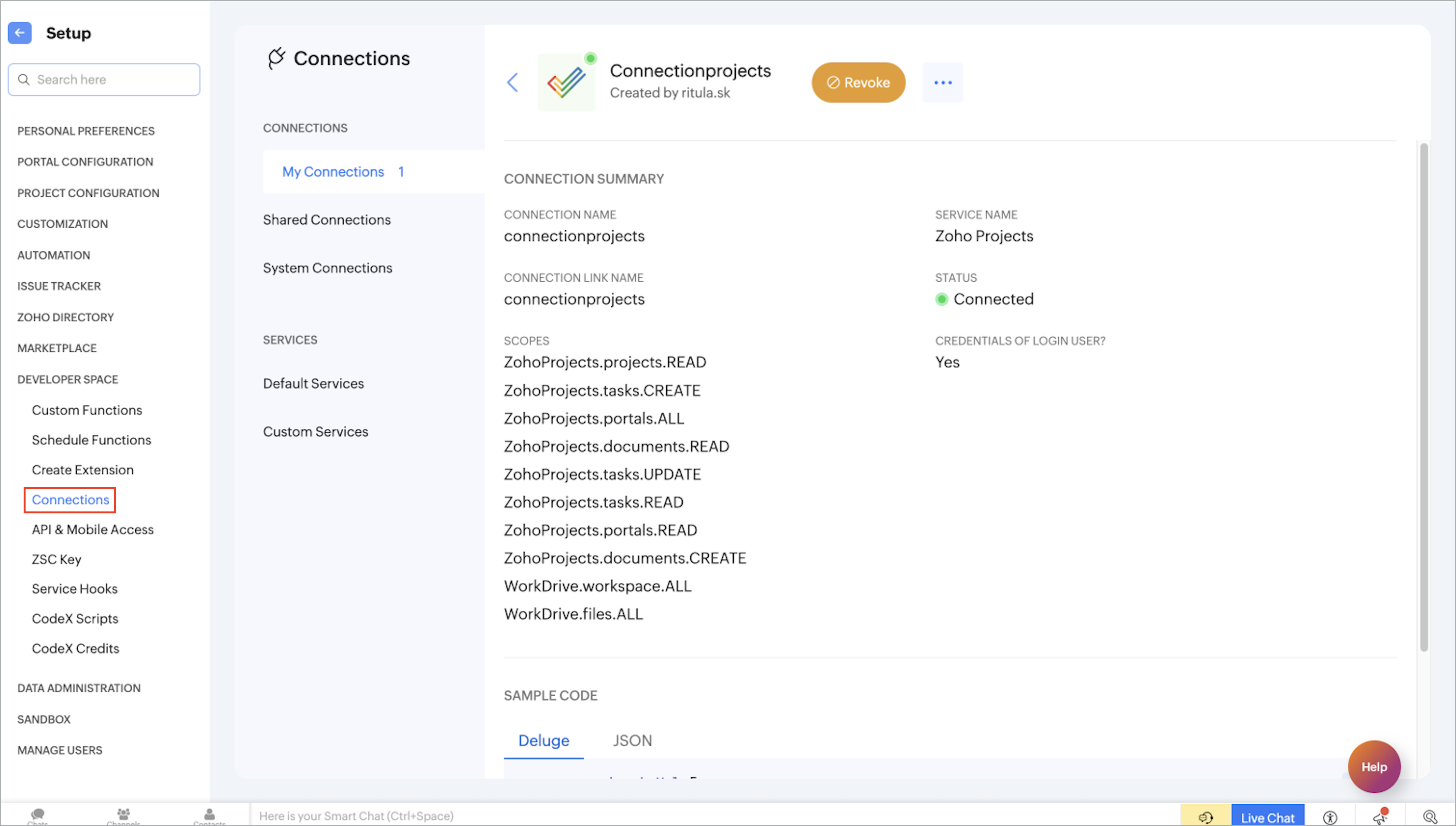Open announcements megaphone icon
1456x826 pixels.
pos(1381,817)
